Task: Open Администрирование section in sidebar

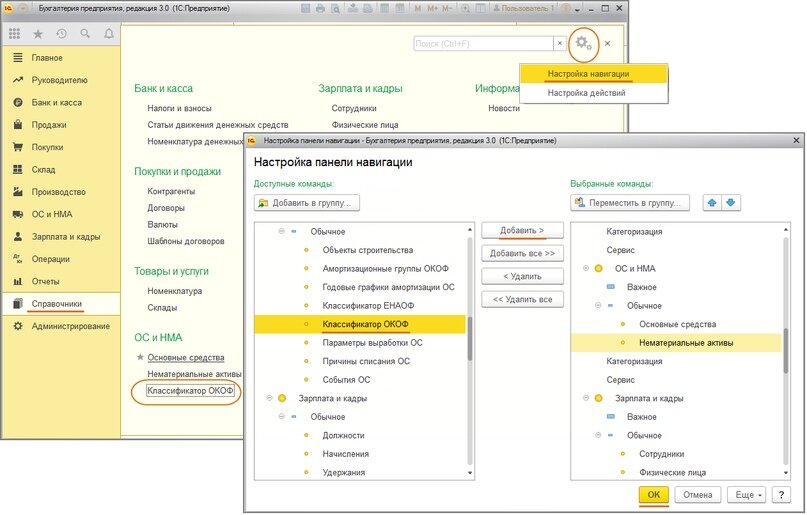Action: pos(61,326)
